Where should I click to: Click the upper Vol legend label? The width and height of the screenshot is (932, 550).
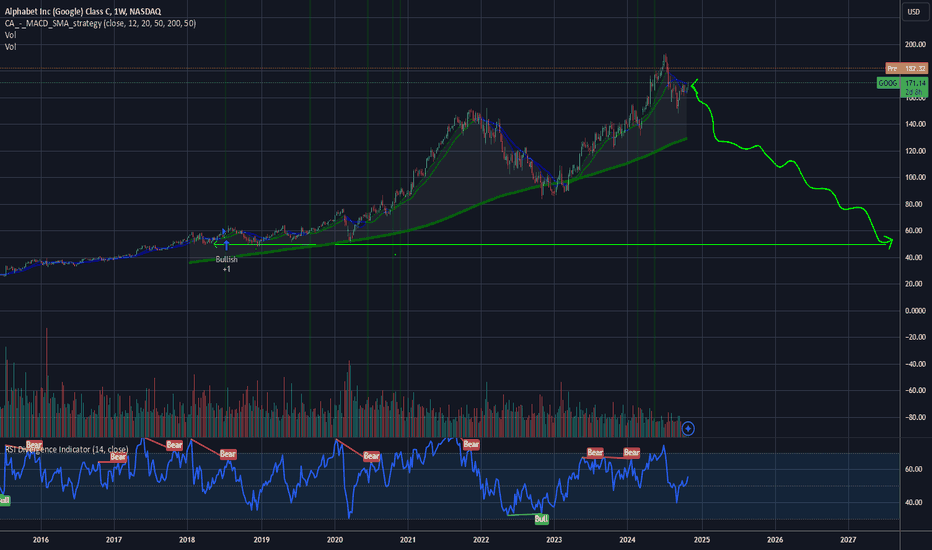[11, 35]
